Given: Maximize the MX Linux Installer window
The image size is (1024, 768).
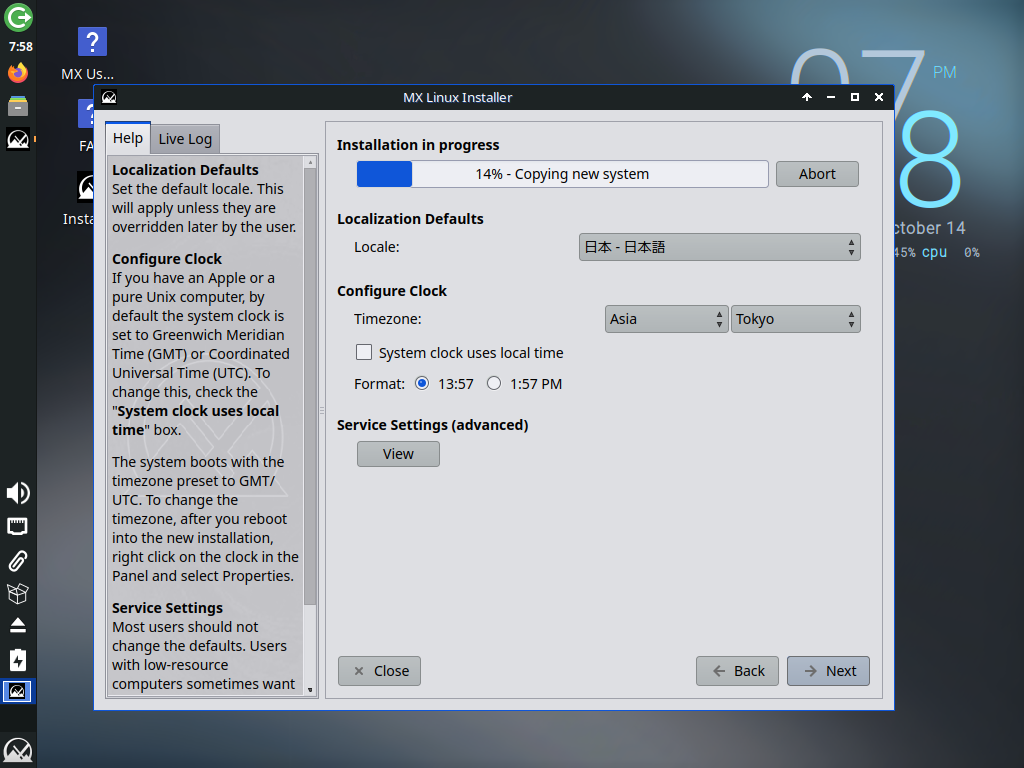Looking at the screenshot, I should pos(855,97).
